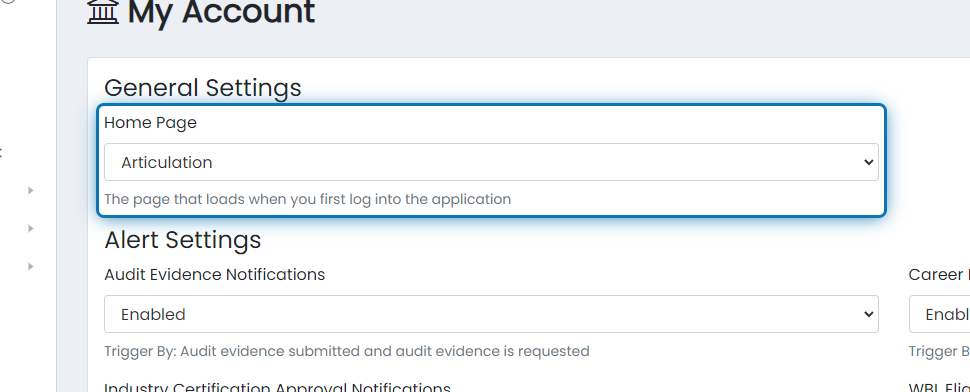
Task: Click the General Settings section heading
Action: (203, 88)
